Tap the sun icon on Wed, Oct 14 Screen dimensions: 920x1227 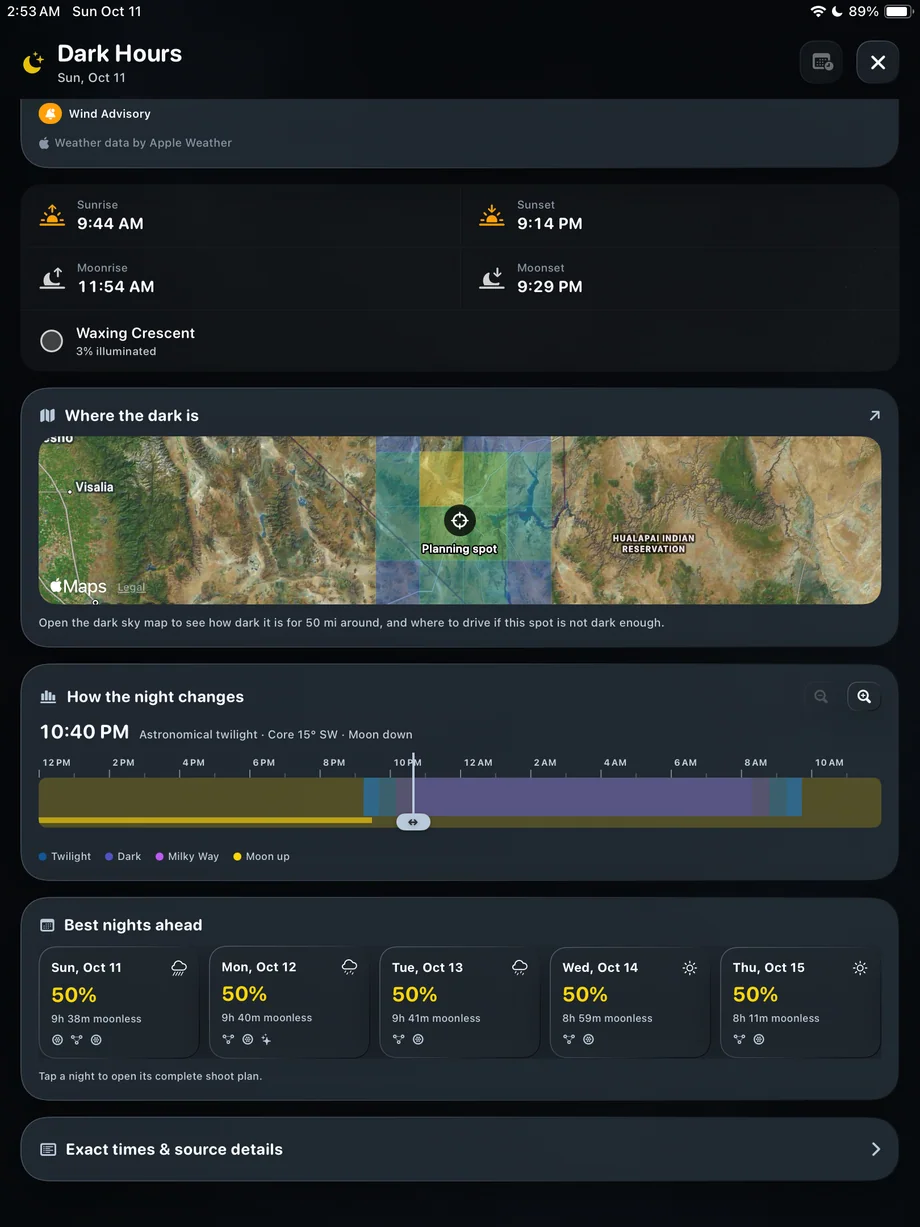click(689, 968)
